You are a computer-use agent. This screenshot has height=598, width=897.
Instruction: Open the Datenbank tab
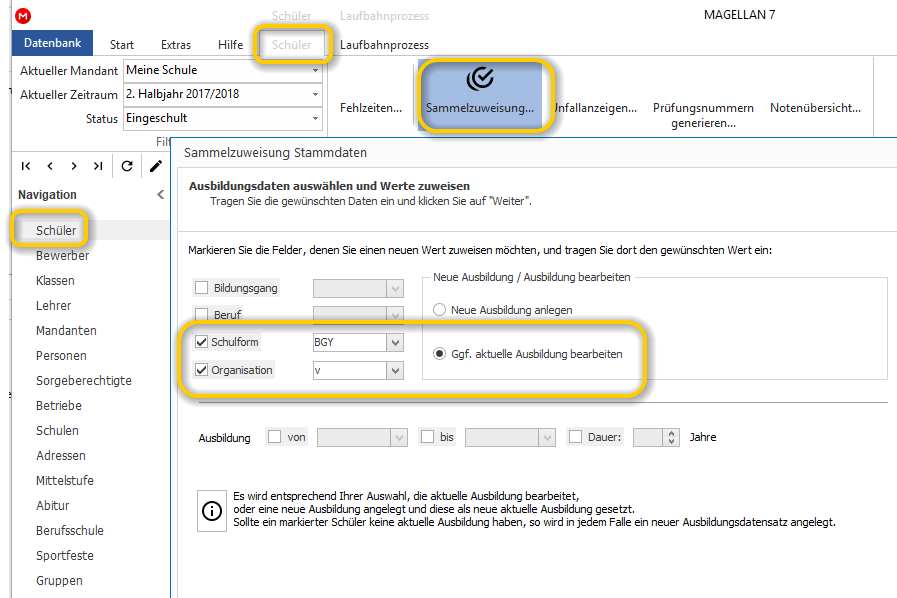[x=53, y=43]
